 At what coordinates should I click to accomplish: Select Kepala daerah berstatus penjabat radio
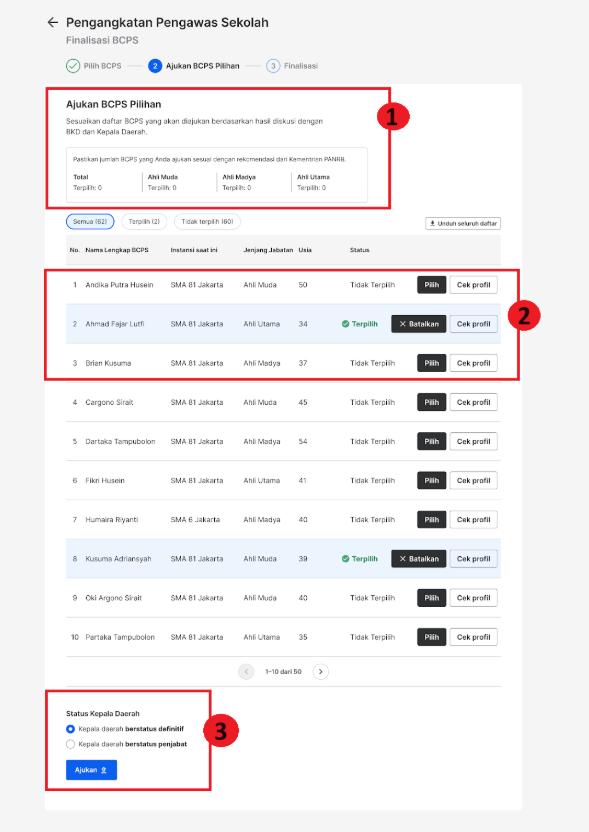point(70,744)
